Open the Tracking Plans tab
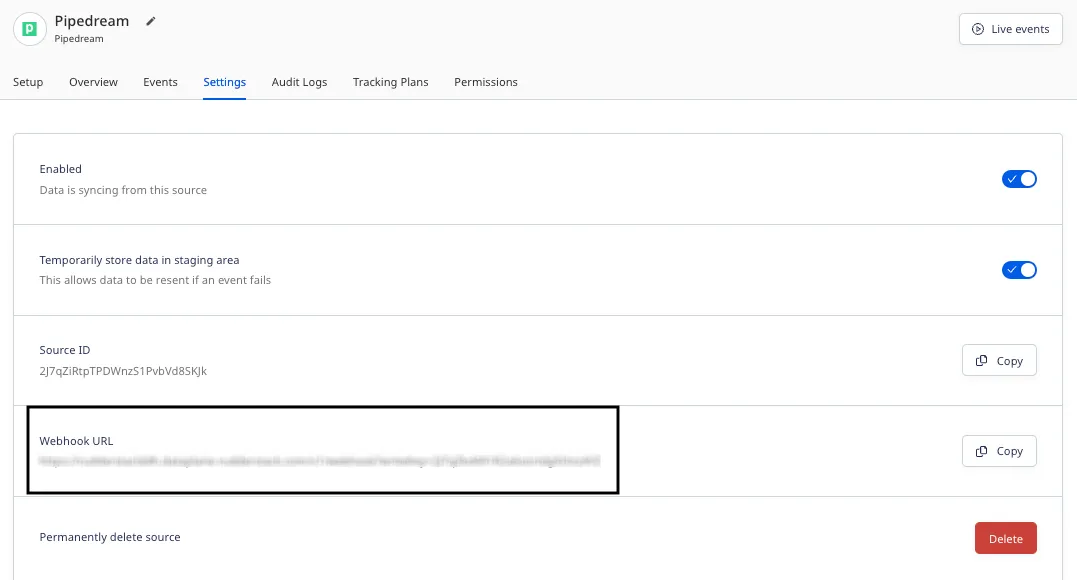1077x580 pixels. [x=390, y=82]
